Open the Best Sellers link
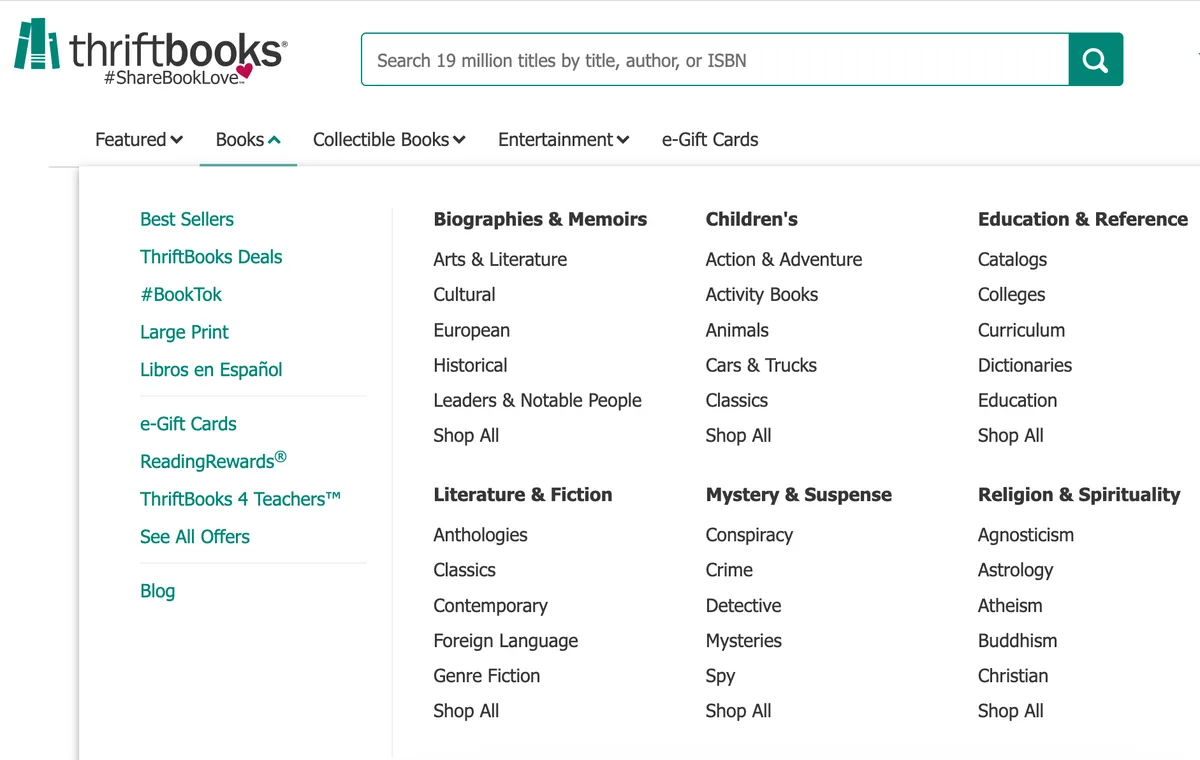 pos(187,219)
